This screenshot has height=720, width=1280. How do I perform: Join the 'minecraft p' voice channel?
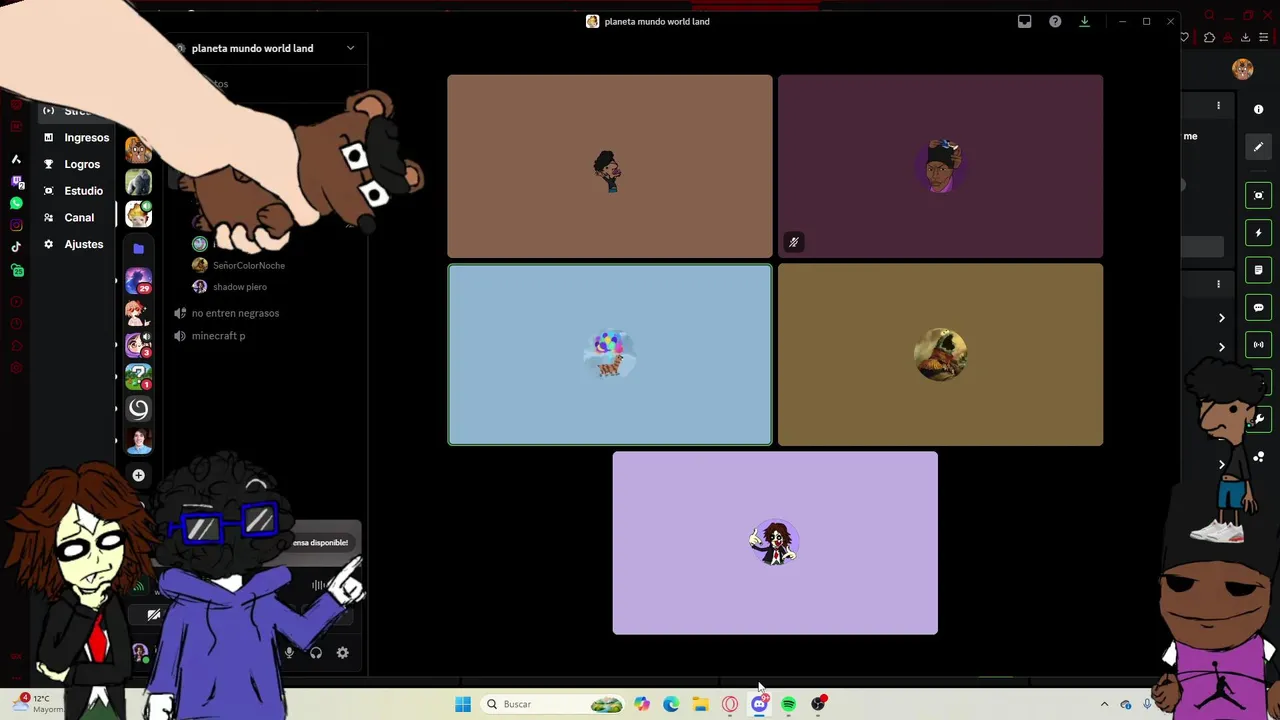(x=218, y=336)
